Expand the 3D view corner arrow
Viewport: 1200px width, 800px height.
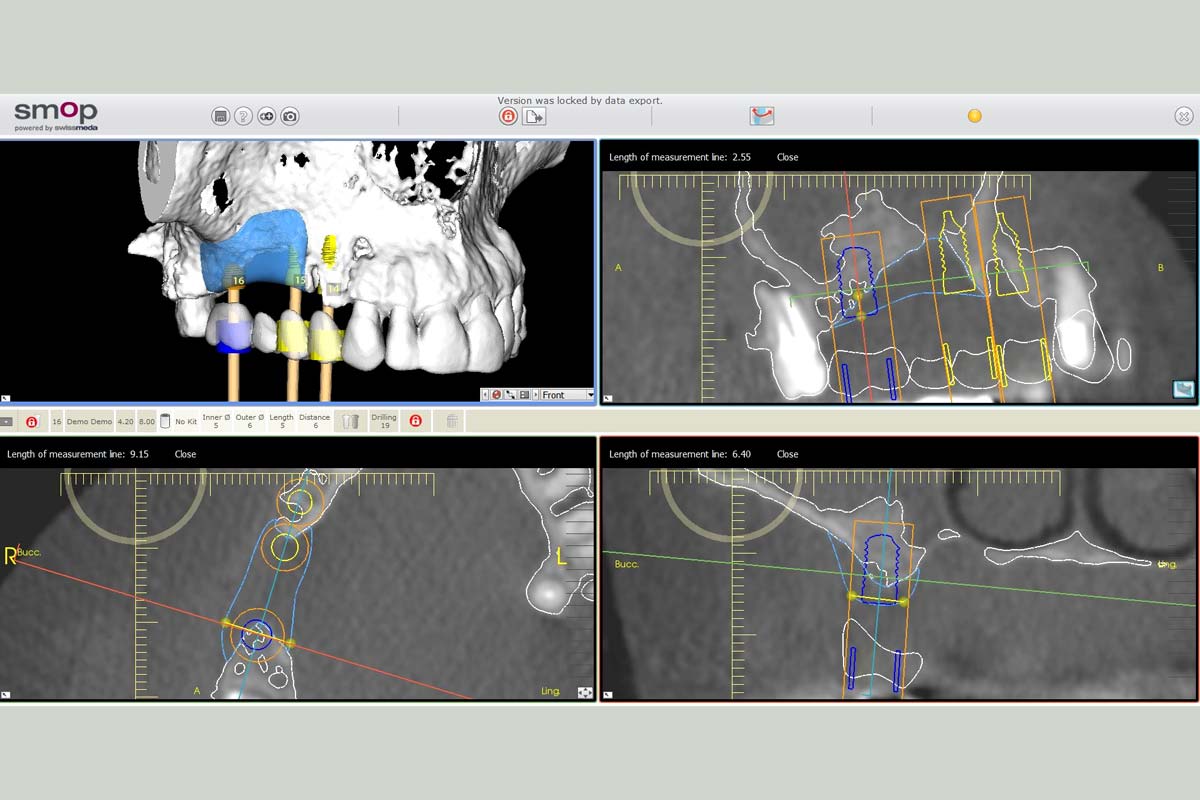pyautogui.click(x=6, y=397)
